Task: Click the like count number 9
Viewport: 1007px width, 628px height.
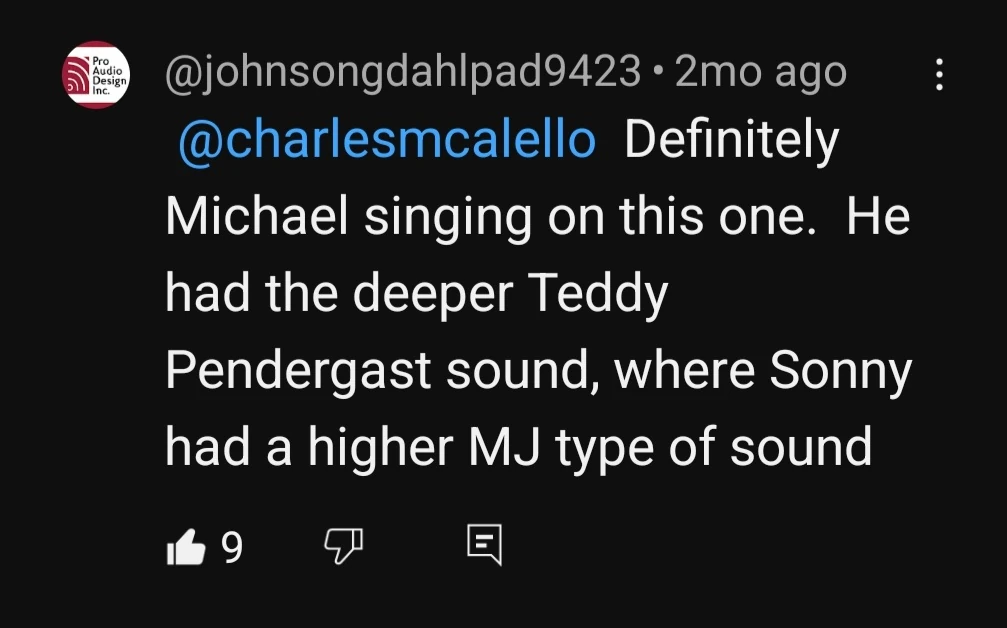Action: (x=231, y=547)
